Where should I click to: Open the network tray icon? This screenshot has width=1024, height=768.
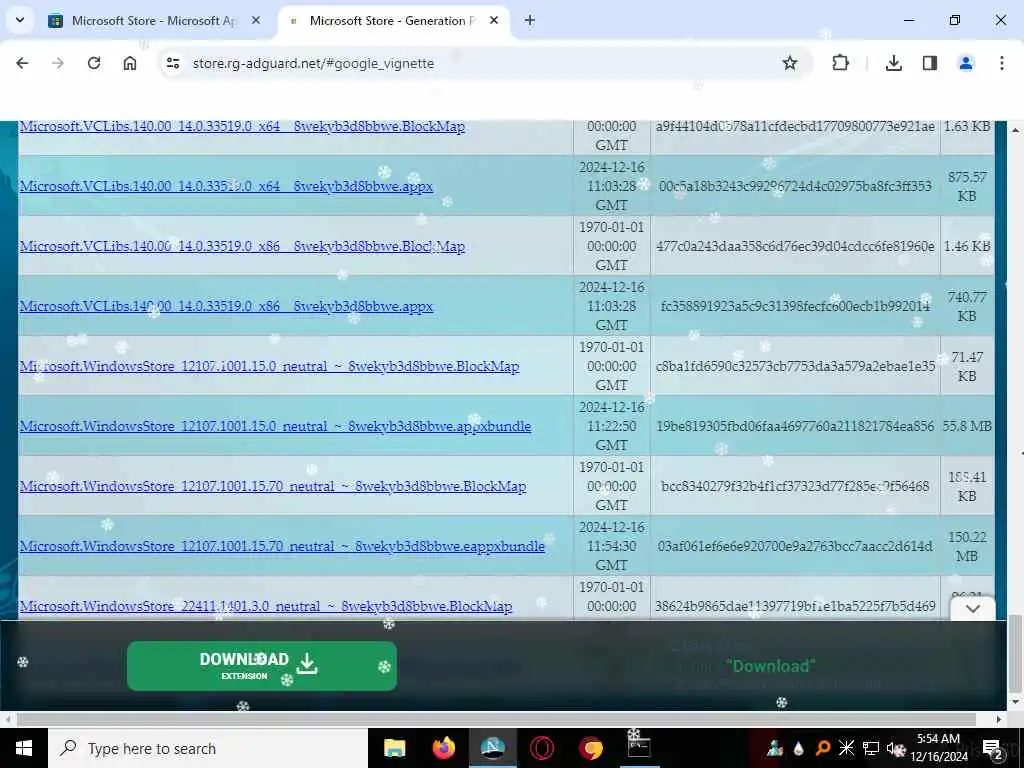[x=871, y=748]
